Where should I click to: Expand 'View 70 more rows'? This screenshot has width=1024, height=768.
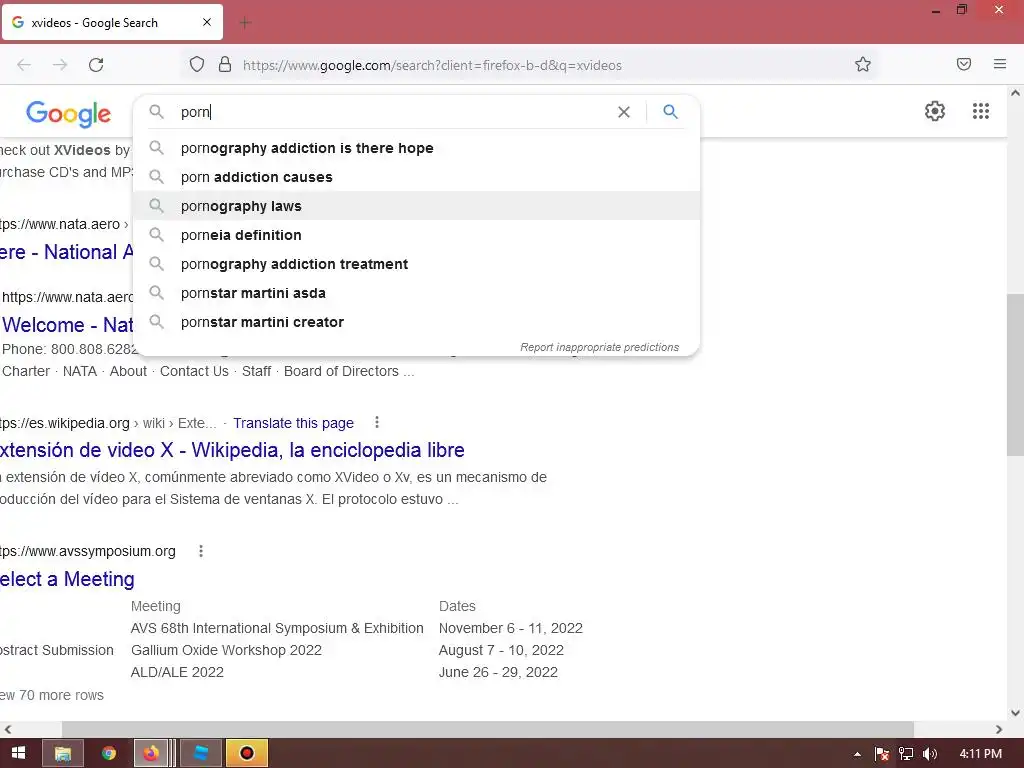52,695
